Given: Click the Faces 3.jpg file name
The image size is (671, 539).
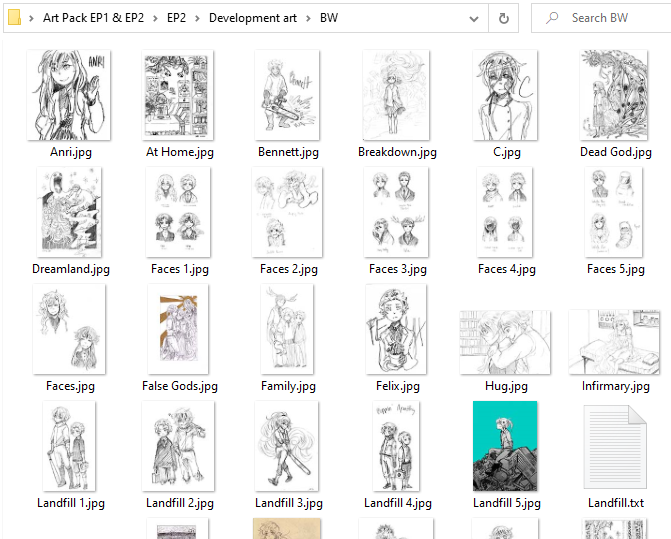Looking at the screenshot, I should point(398,269).
